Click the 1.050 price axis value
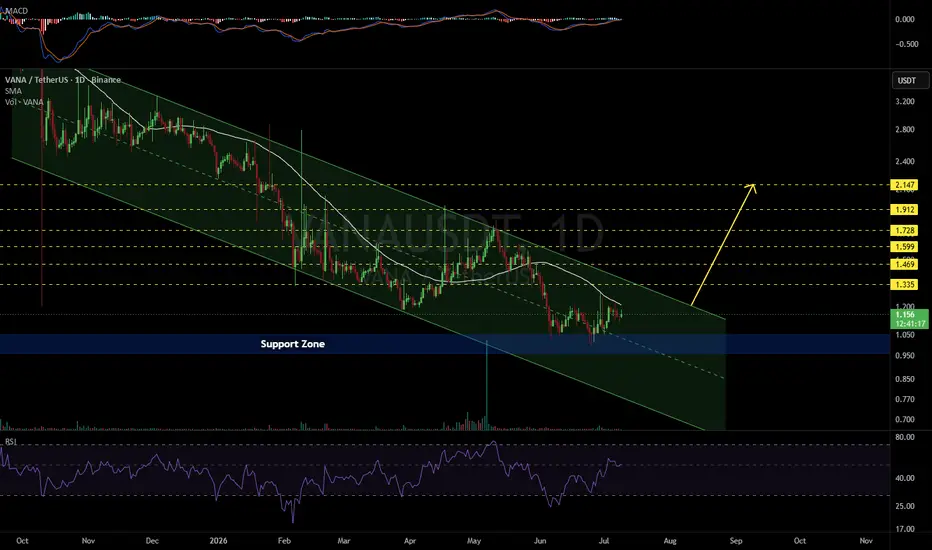The height and width of the screenshot is (550, 932). pos(905,335)
